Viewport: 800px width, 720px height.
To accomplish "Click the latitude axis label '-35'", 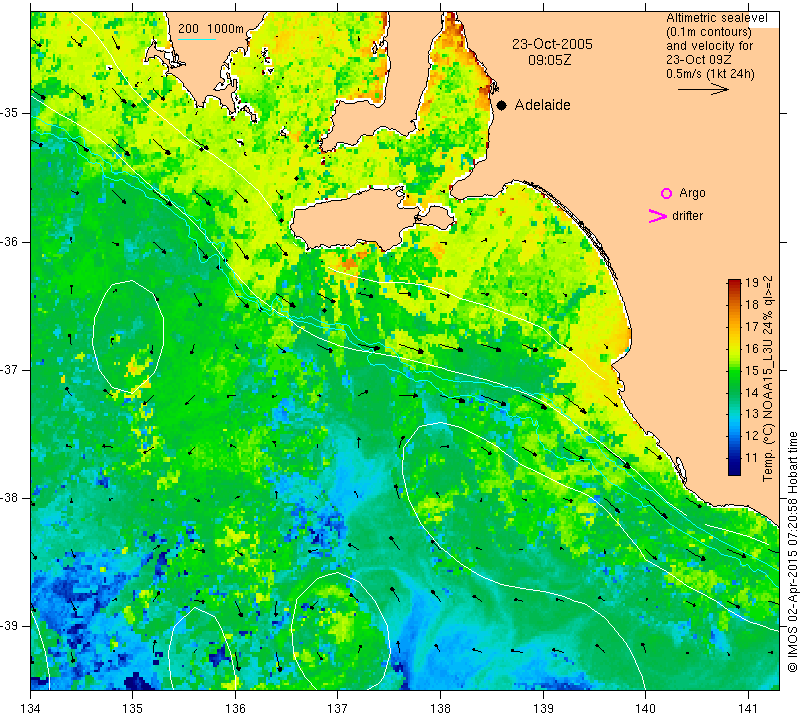I will pyautogui.click(x=10, y=113).
